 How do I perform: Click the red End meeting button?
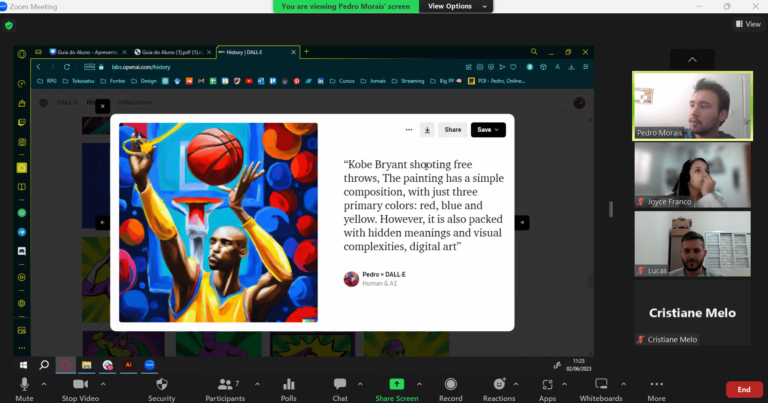click(x=744, y=390)
